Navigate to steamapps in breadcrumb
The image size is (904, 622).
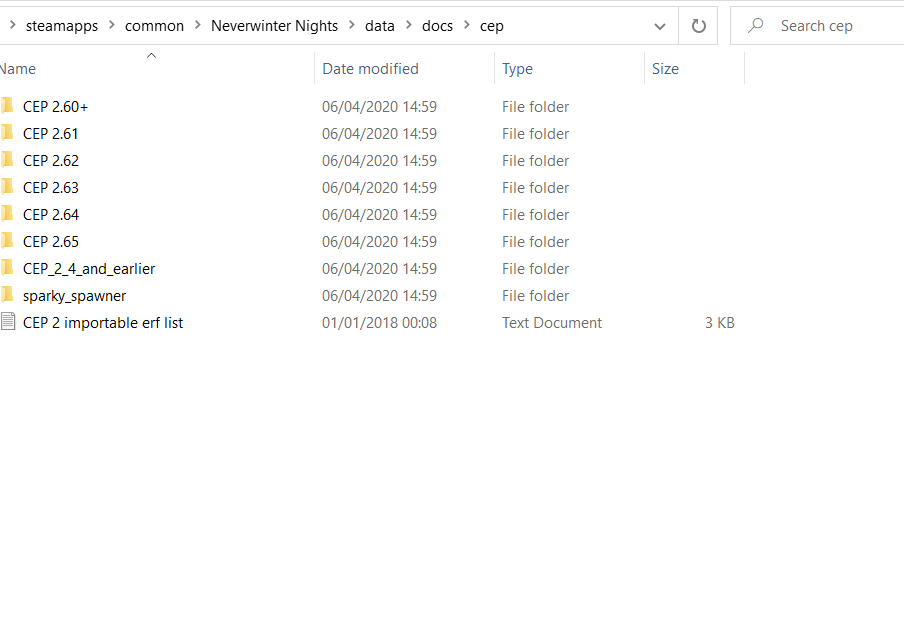point(62,26)
